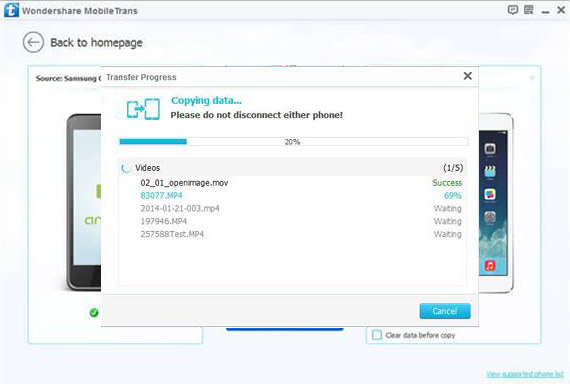Click the MobileTrans app logo icon
This screenshot has width=570, height=384.
11,10
